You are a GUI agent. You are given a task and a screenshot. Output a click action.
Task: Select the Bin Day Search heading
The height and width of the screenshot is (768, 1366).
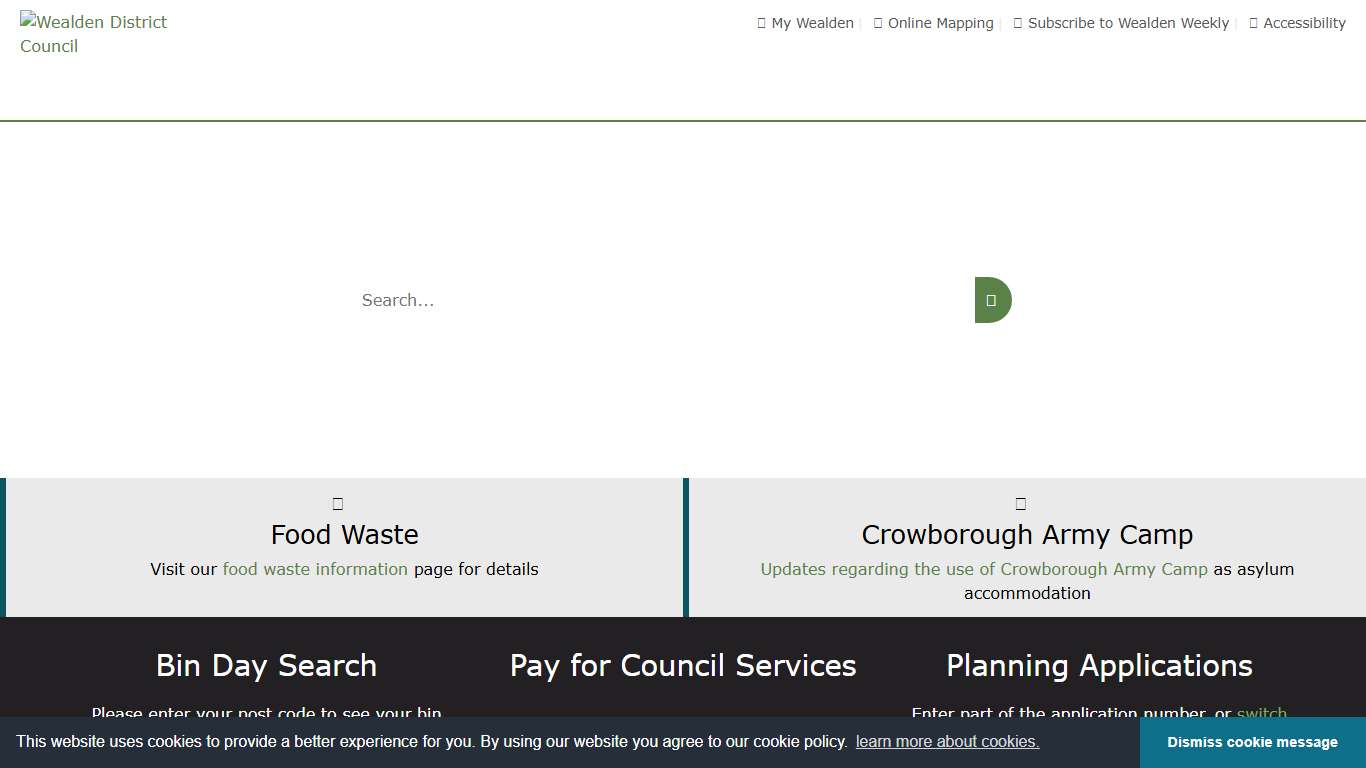click(x=265, y=665)
